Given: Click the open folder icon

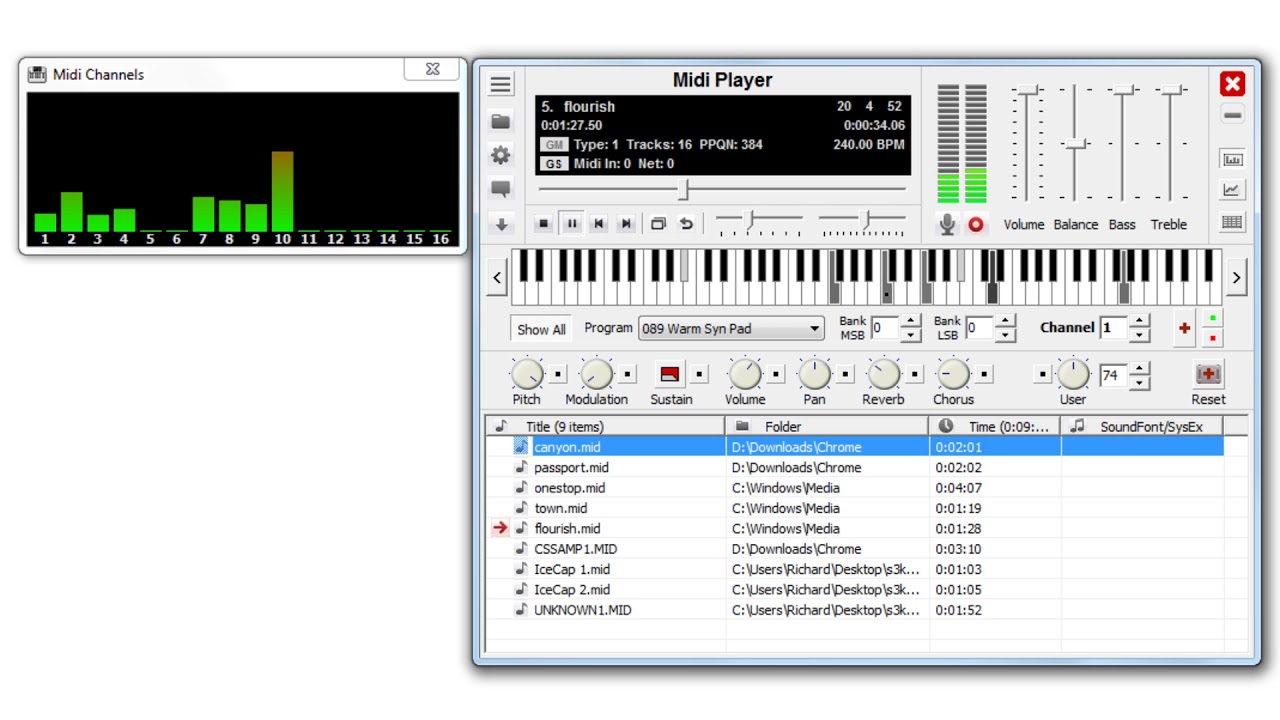Looking at the screenshot, I should [501, 121].
